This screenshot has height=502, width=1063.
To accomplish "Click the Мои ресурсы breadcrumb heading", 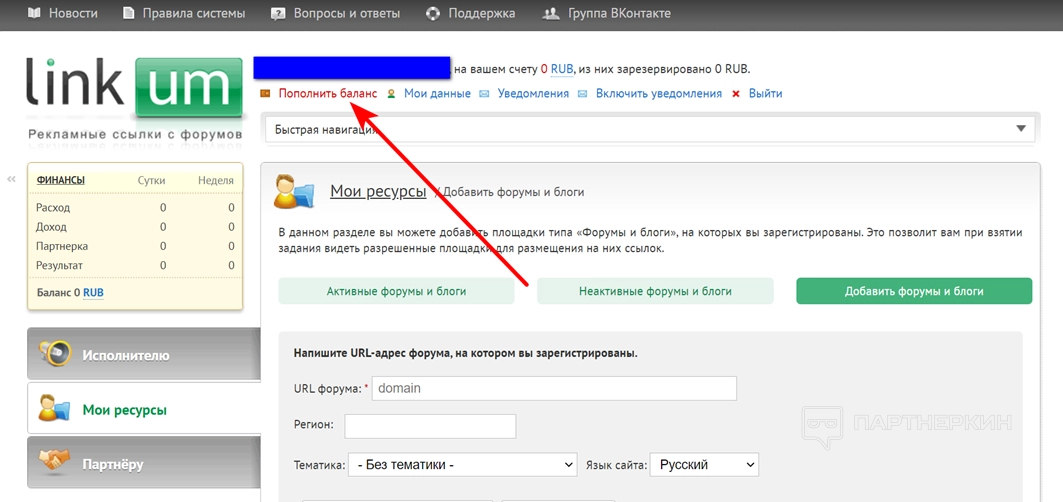I will pos(378,191).
